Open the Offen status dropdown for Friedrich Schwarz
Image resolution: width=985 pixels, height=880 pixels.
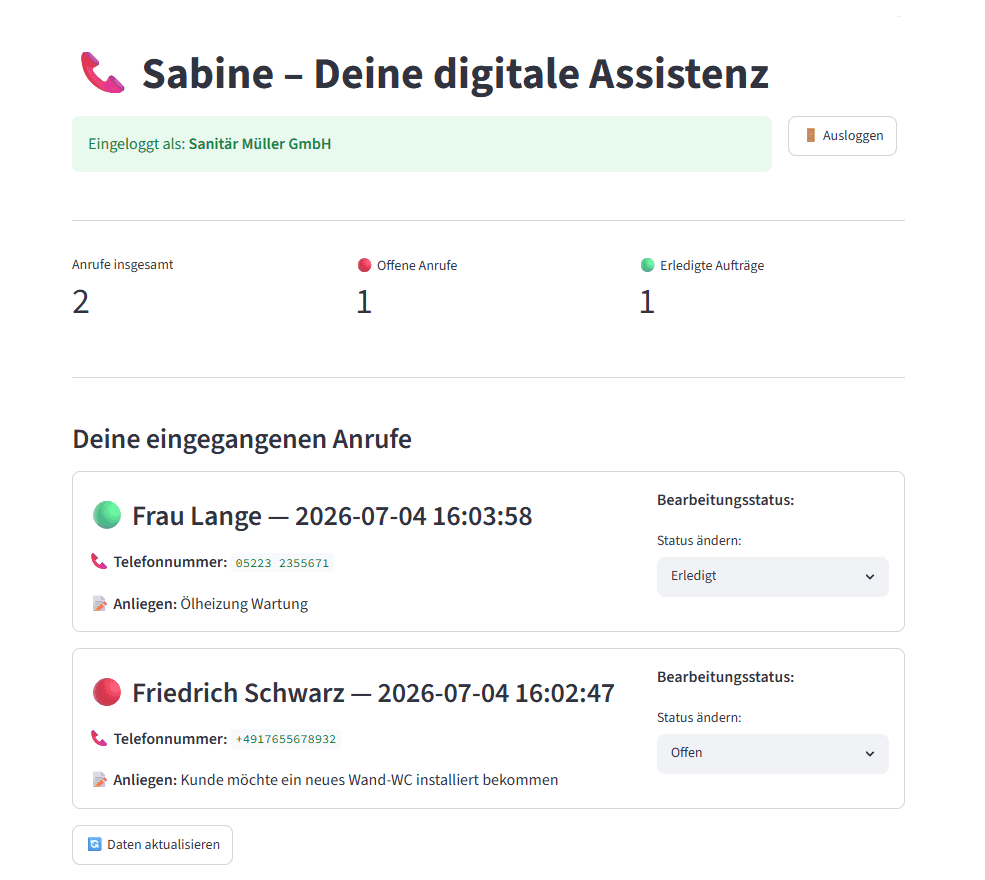point(773,754)
